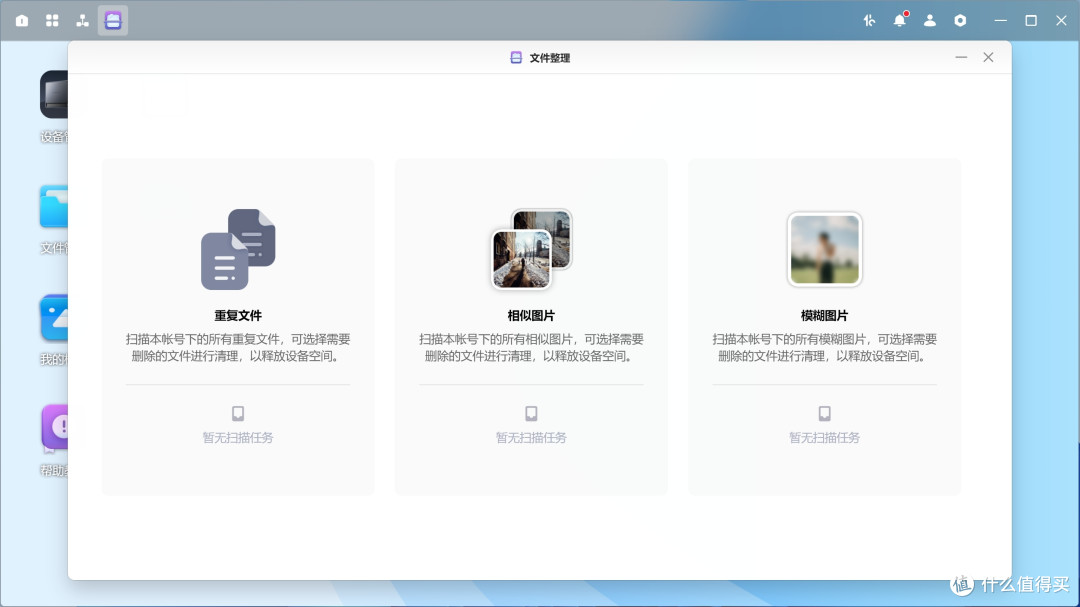
Task: Open the task activity icon in top bar
Action: click(869, 21)
